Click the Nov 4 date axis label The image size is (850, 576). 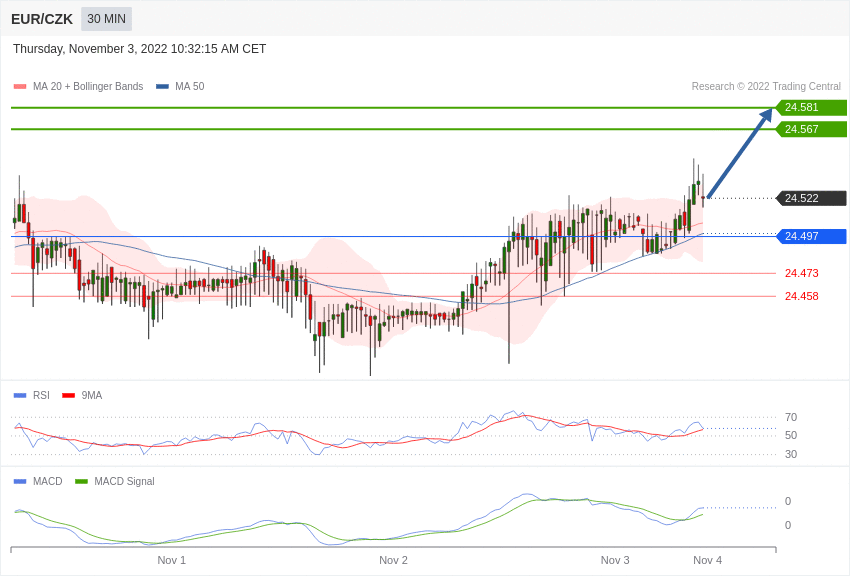click(707, 560)
